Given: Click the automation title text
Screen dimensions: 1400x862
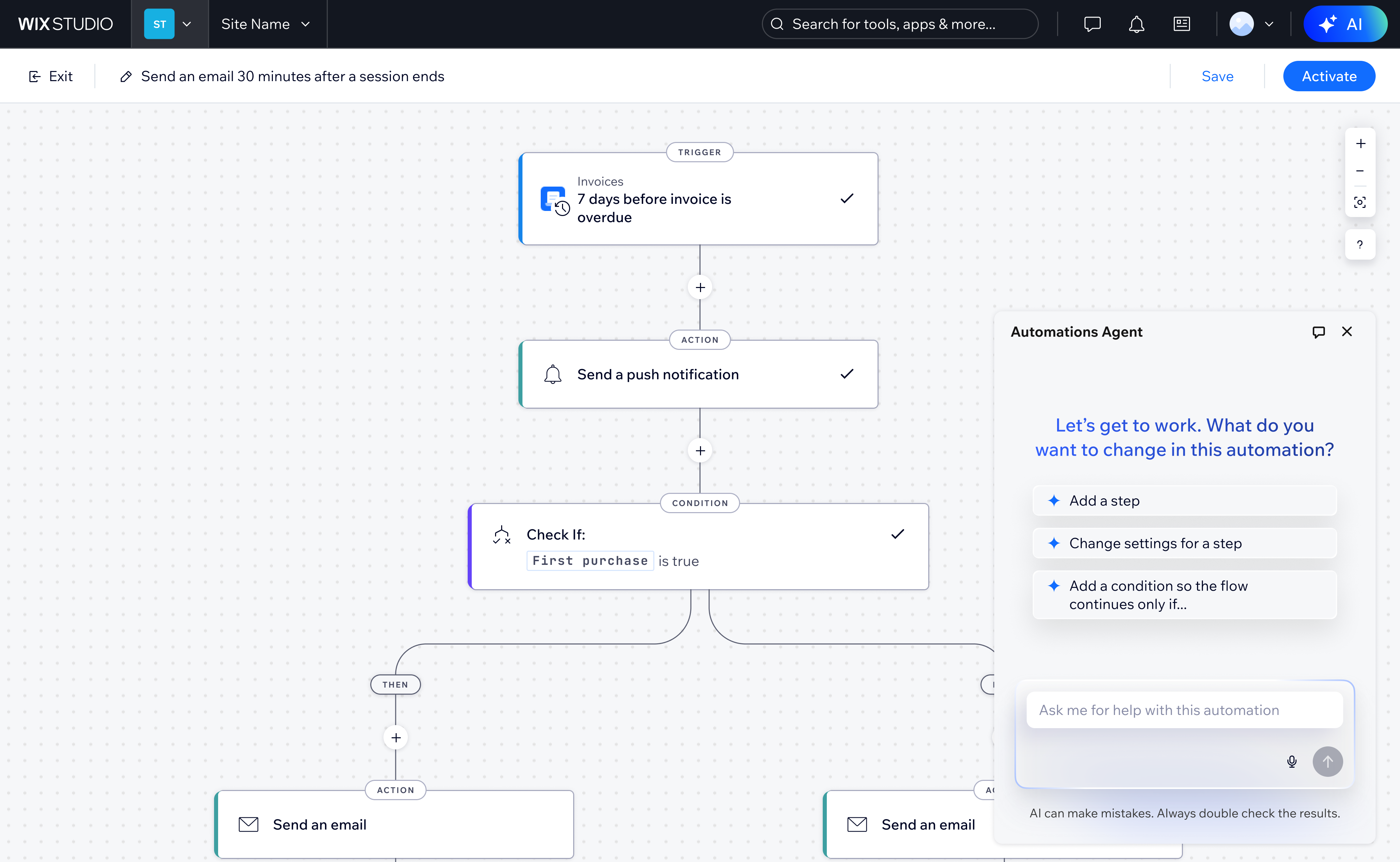Looking at the screenshot, I should pos(292,76).
